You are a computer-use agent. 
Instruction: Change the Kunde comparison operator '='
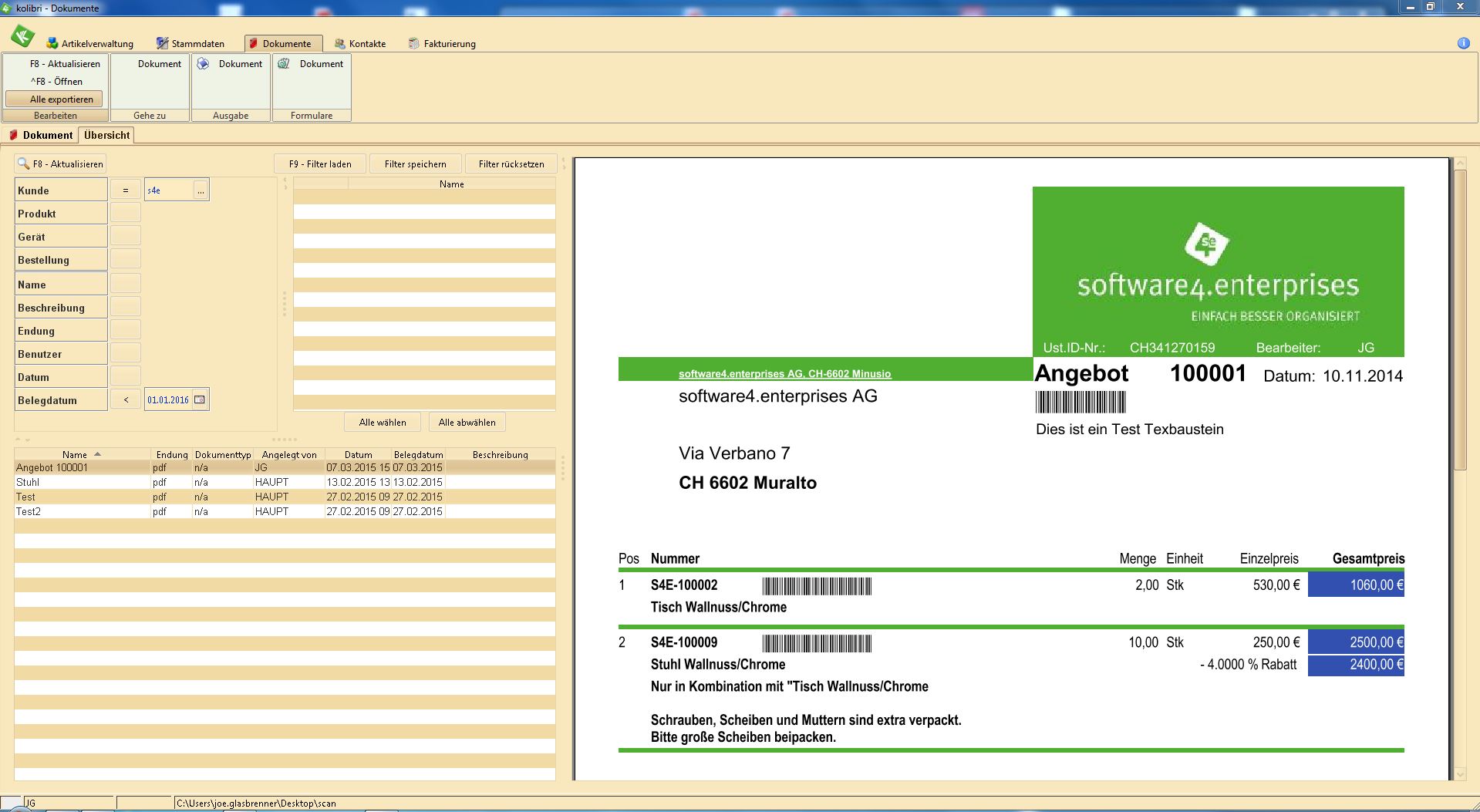click(x=126, y=190)
